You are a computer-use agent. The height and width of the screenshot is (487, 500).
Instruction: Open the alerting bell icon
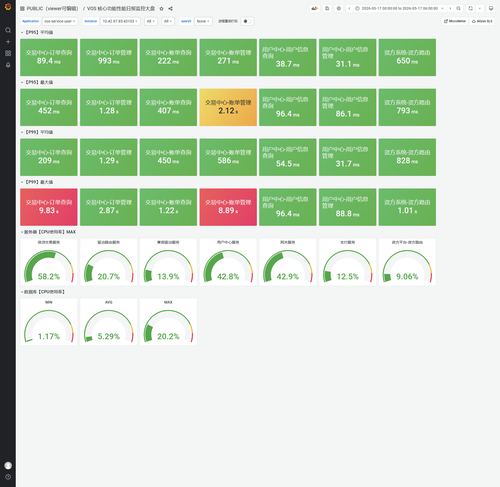(x=8, y=65)
